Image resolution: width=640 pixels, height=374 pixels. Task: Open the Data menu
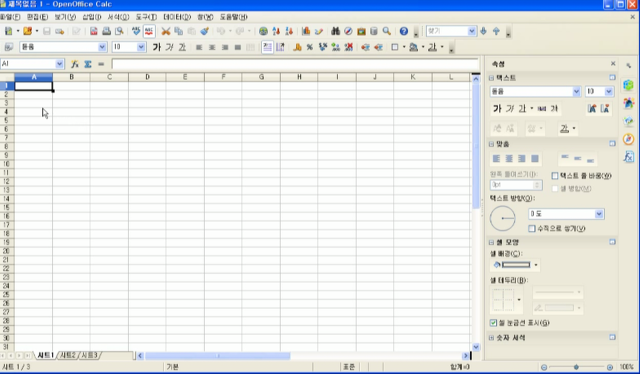[x=177, y=17]
